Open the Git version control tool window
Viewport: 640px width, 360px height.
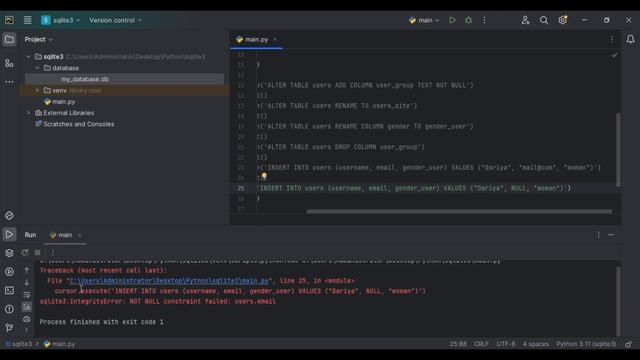click(9, 327)
